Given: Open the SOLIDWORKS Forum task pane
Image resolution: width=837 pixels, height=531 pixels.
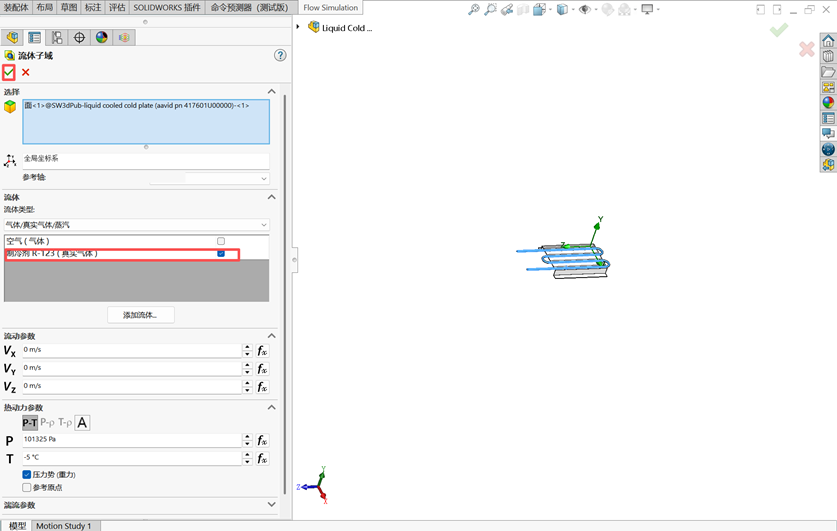Looking at the screenshot, I should pyautogui.click(x=828, y=133).
